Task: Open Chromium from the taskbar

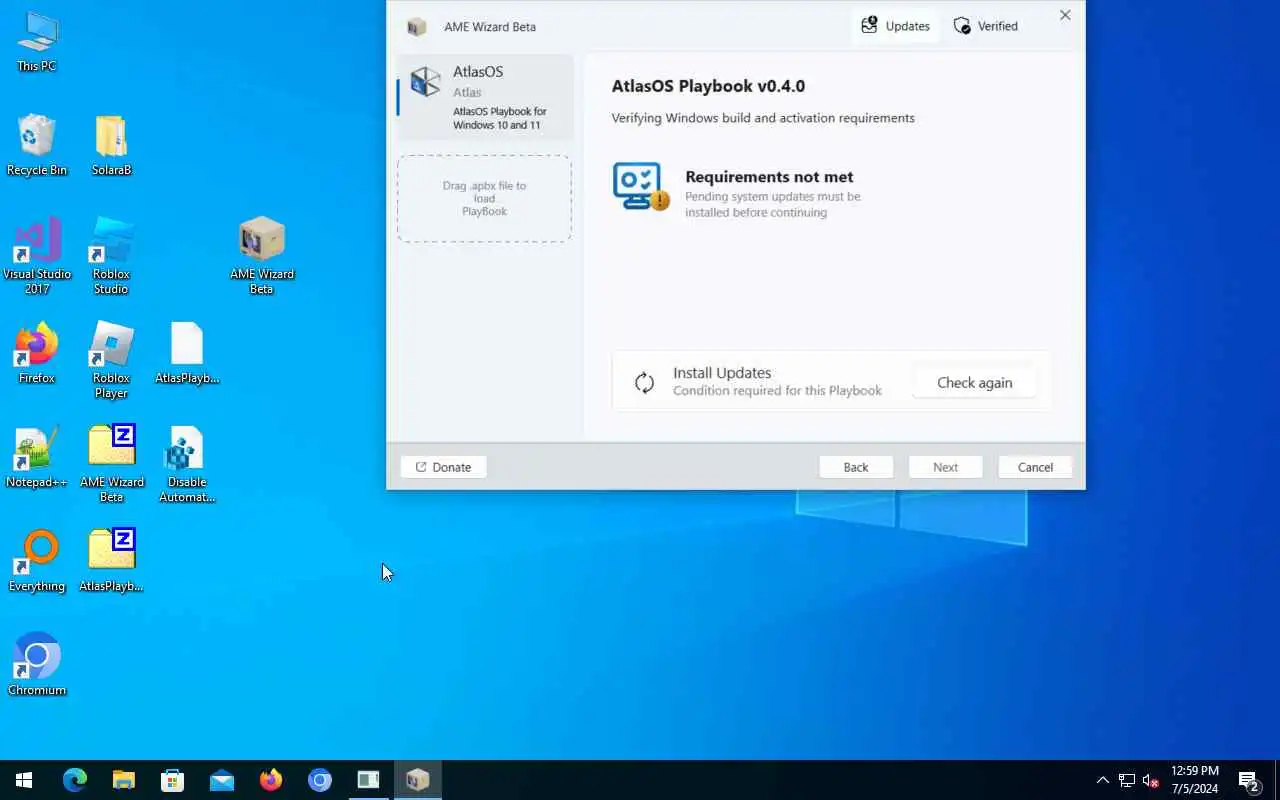Action: (x=320, y=780)
